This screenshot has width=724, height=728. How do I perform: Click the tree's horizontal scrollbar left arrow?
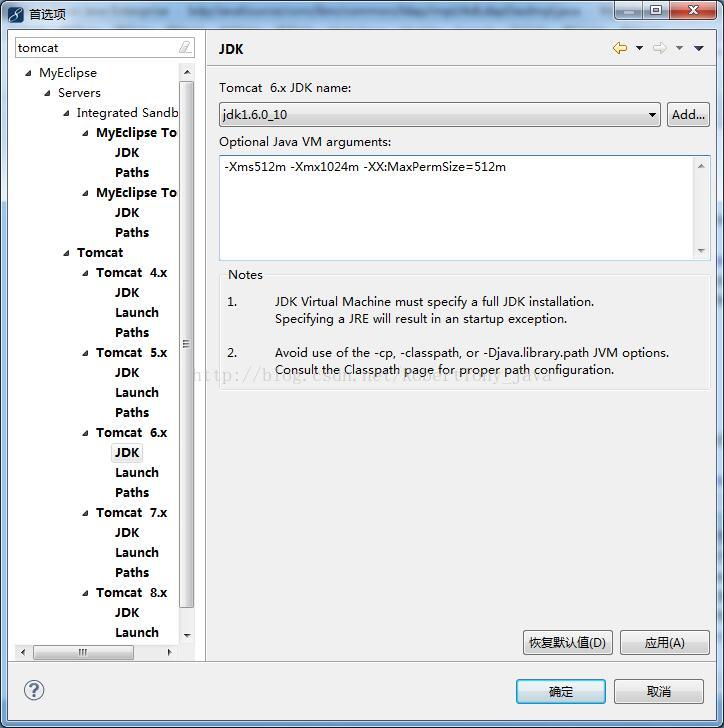pyautogui.click(x=23, y=652)
